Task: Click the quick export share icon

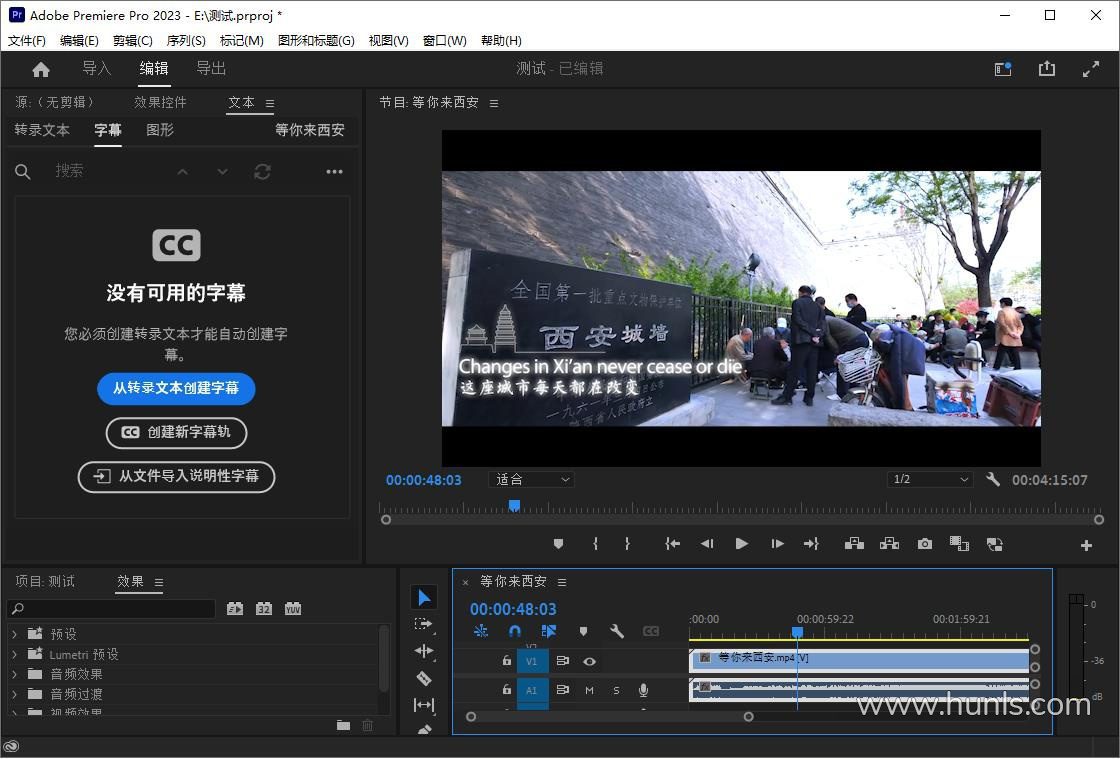Action: tap(1046, 69)
